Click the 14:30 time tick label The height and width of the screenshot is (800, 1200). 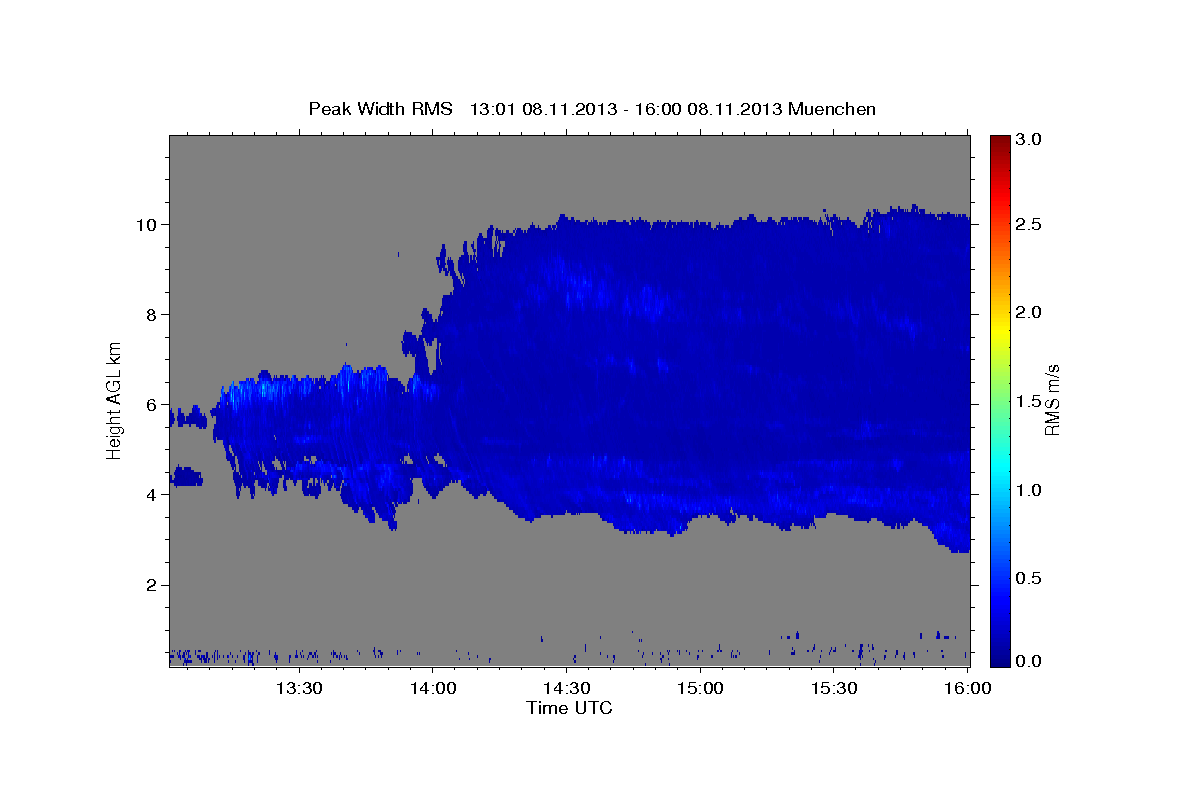pyautogui.click(x=566, y=688)
